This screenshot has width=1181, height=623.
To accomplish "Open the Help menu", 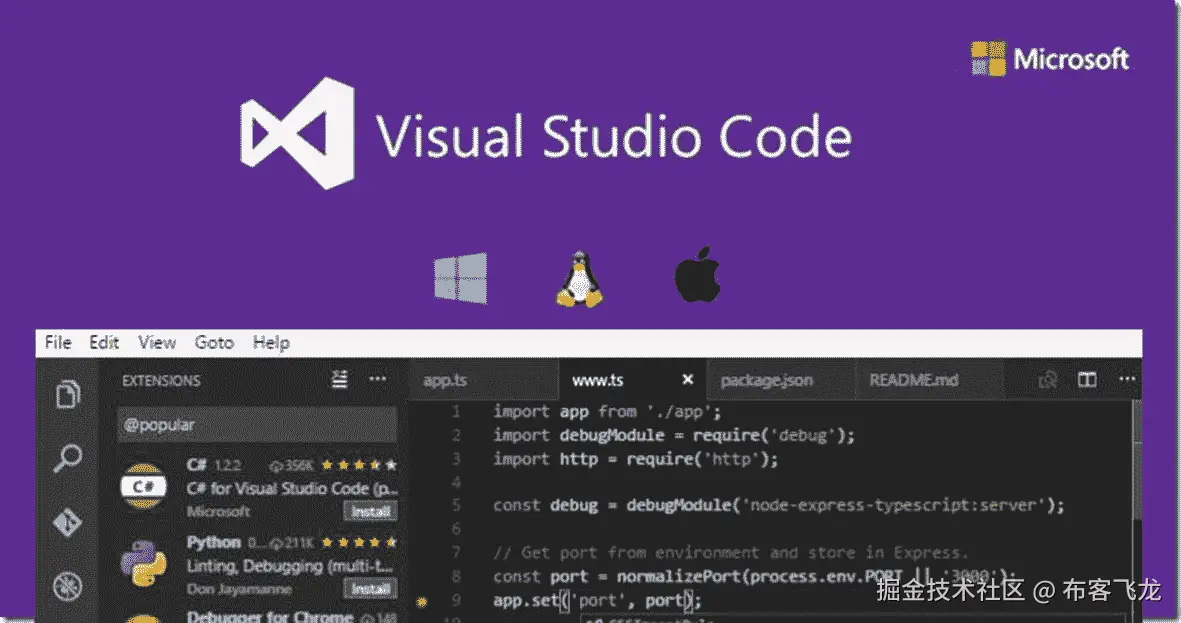I will point(271,343).
